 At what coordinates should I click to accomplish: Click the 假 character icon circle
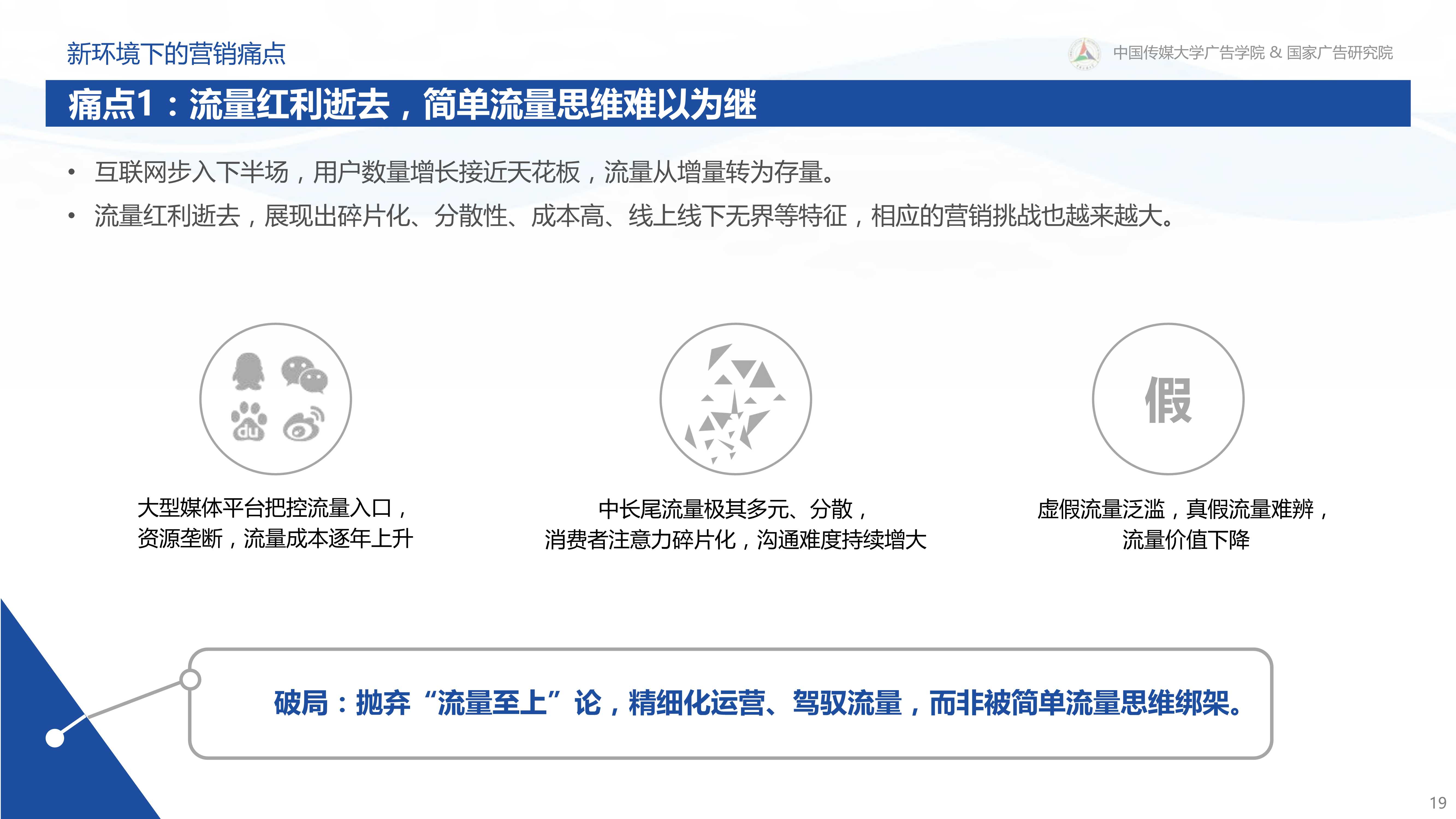pos(1168,399)
